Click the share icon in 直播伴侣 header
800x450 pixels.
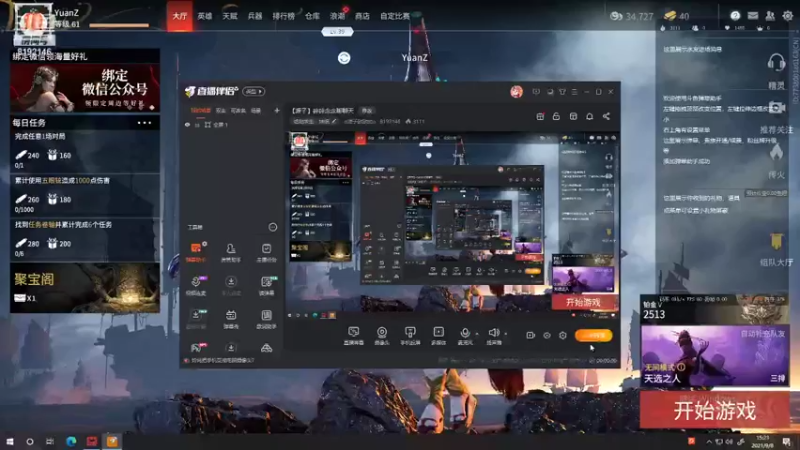[x=606, y=116]
